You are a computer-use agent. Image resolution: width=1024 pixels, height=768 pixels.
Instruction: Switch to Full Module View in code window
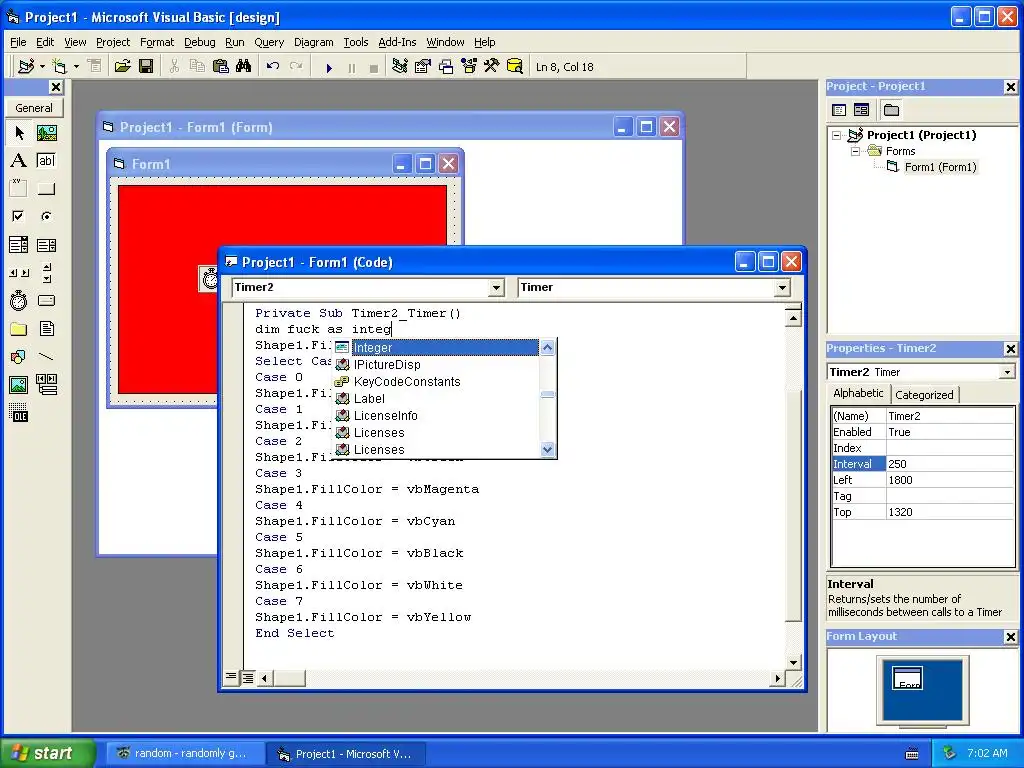[248, 678]
